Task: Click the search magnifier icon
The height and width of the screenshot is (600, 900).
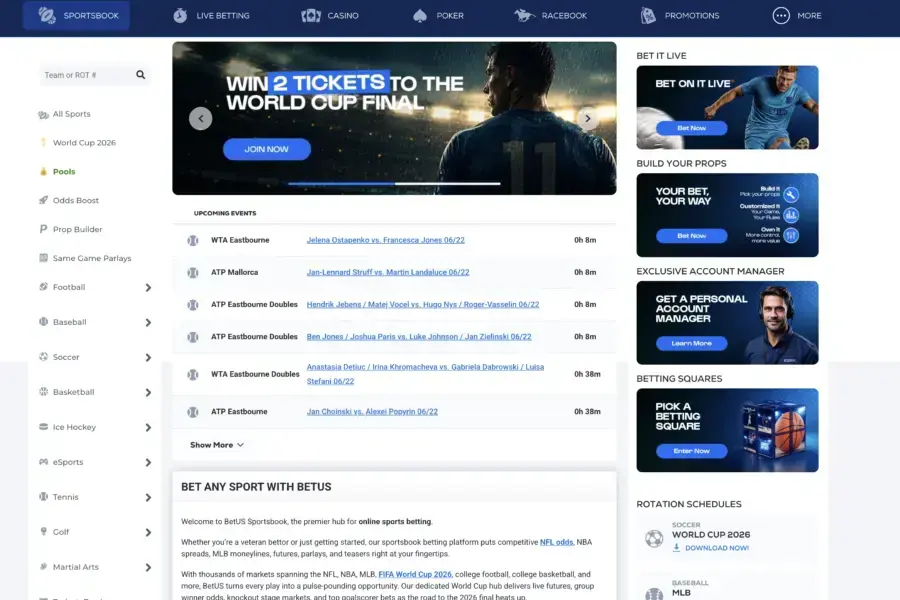Action: pos(141,75)
